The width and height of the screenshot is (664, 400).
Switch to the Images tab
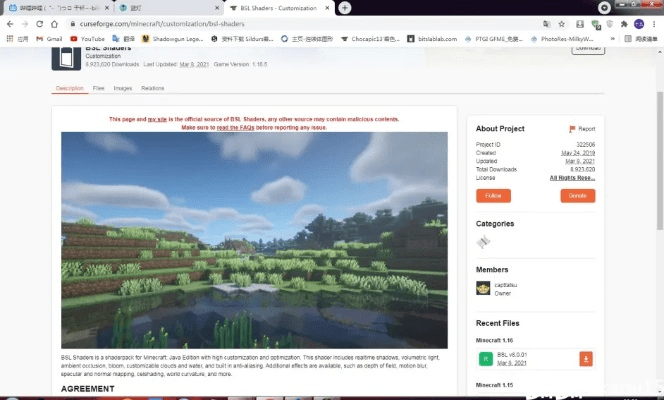pos(123,88)
